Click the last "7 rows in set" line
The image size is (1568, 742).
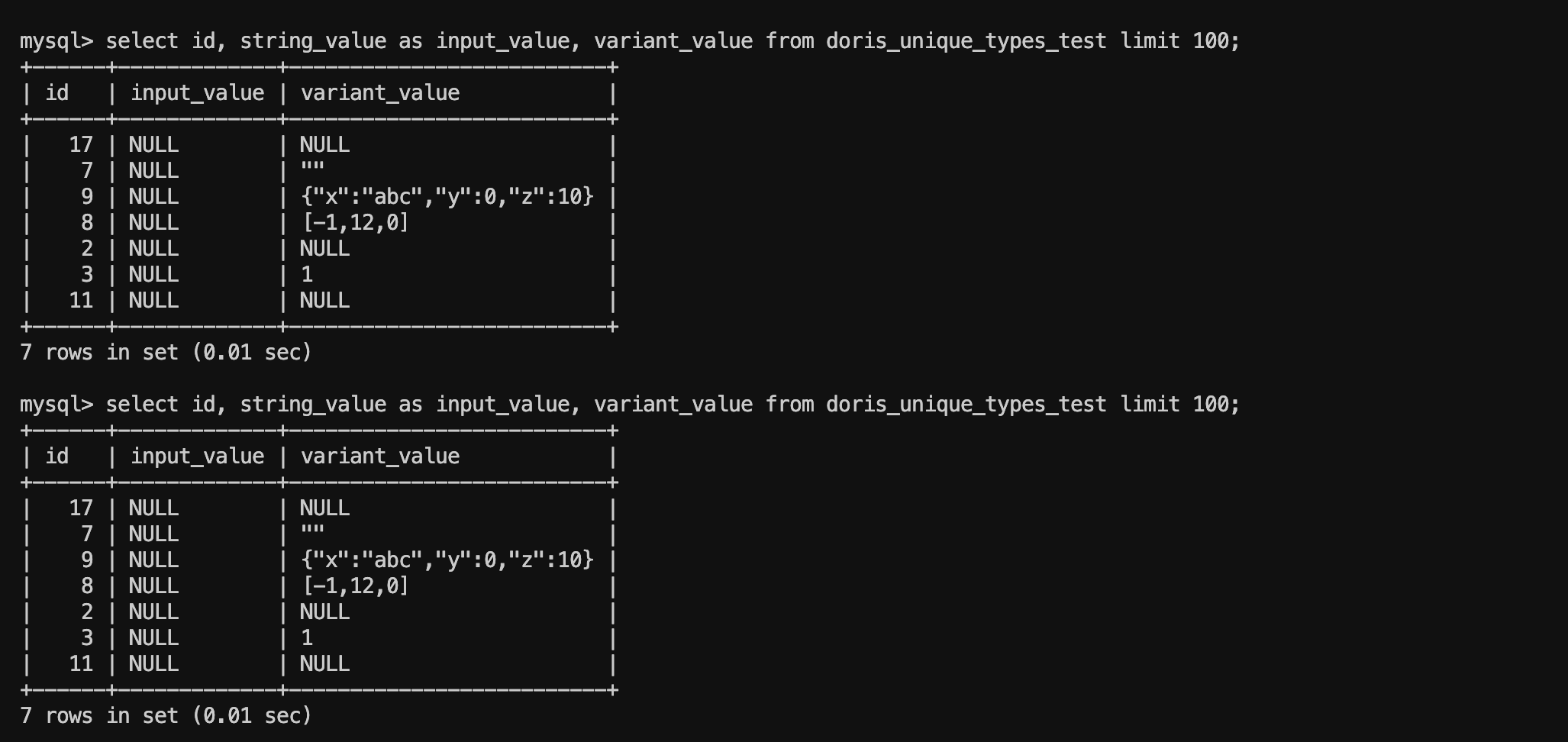coord(166,715)
